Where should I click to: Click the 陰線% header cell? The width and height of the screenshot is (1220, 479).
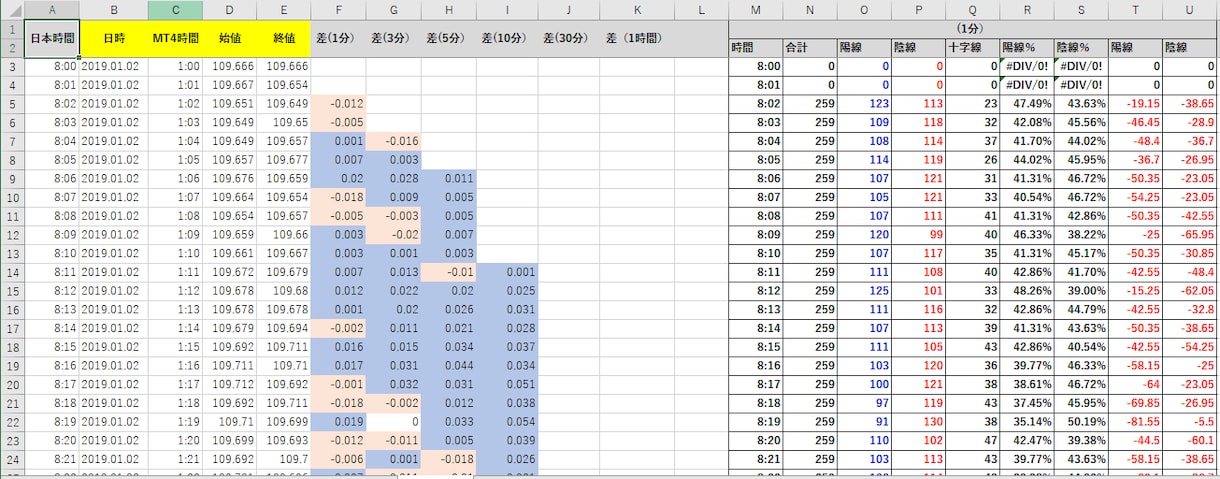(x=1080, y=47)
